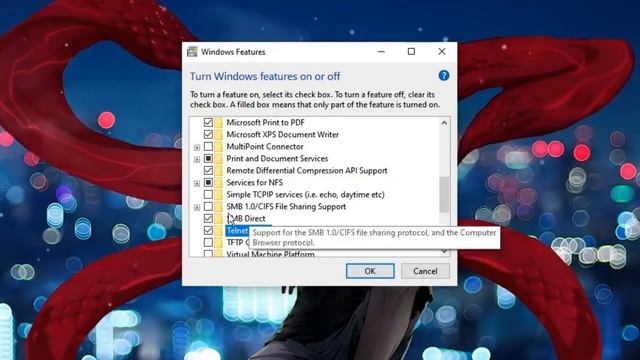The image size is (640, 360).
Task: Click the folder icon beside Services for NFS
Action: click(219, 182)
